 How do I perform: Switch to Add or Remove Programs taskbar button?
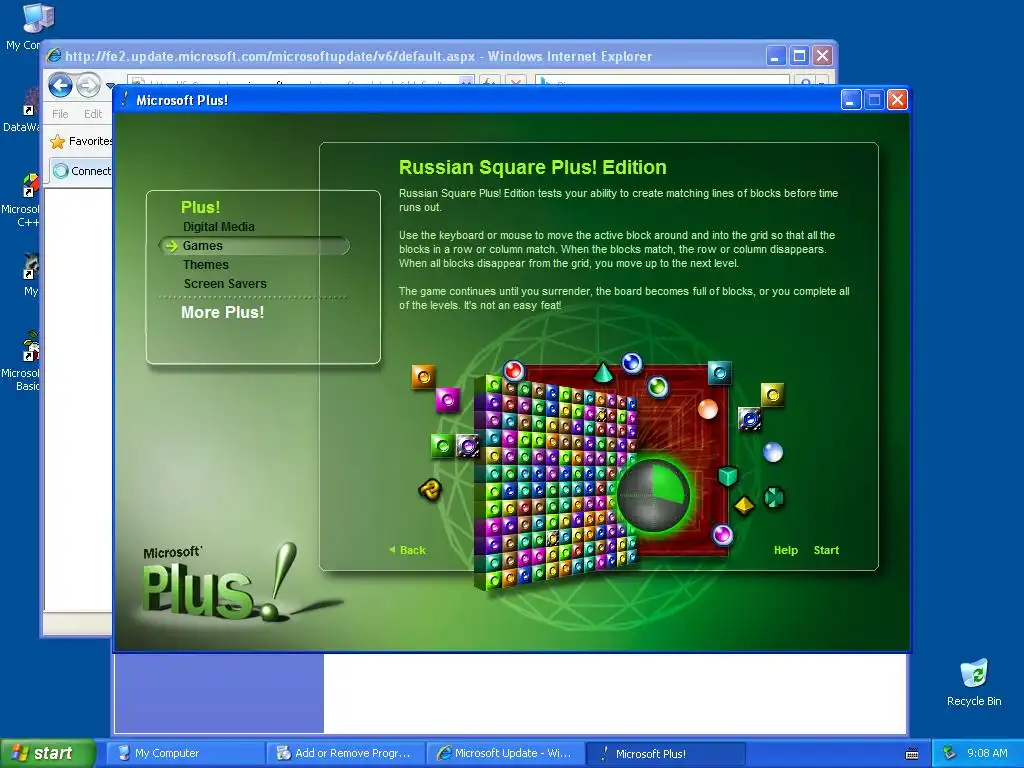tap(345, 754)
